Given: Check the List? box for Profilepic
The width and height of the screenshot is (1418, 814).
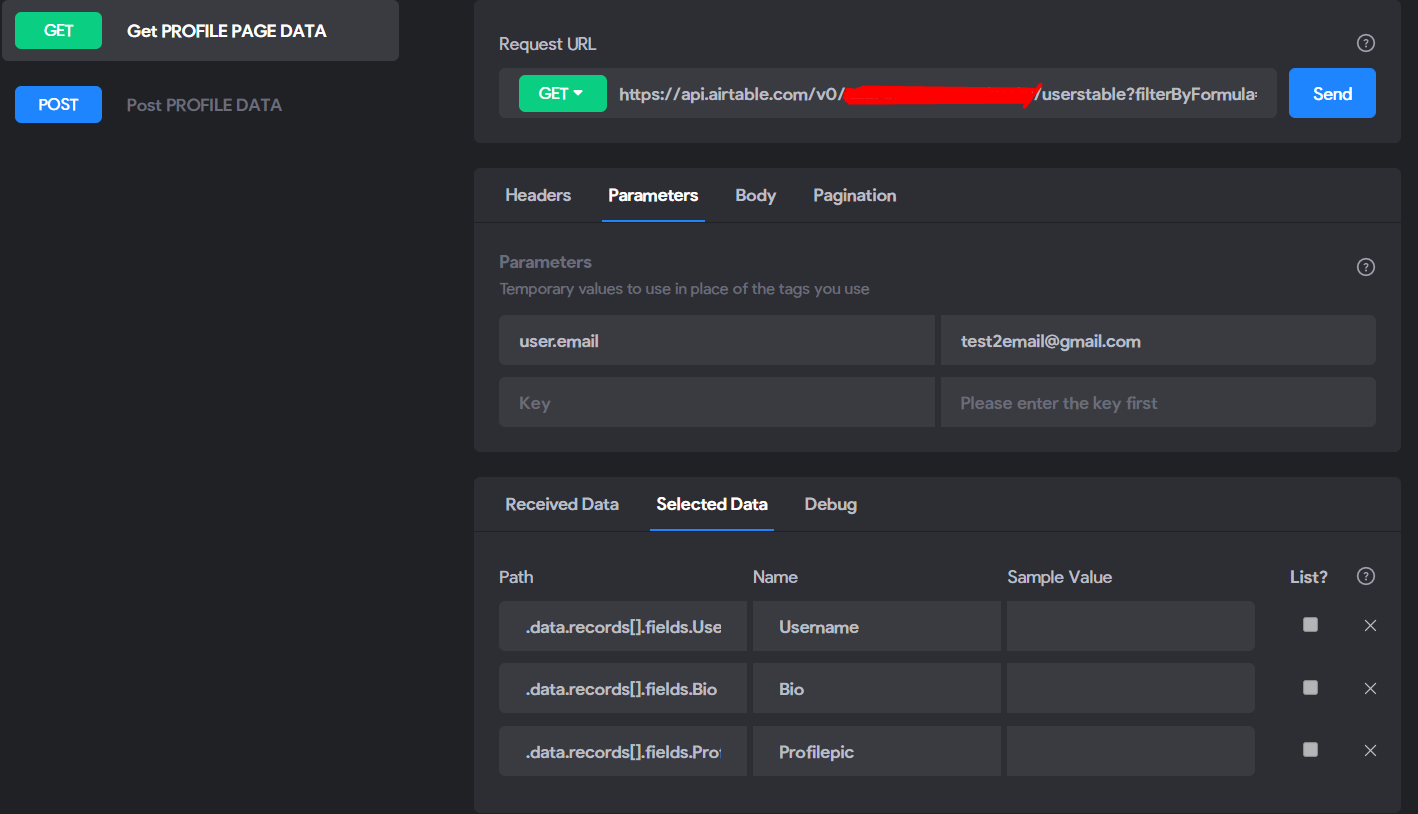Looking at the screenshot, I should click(x=1310, y=749).
